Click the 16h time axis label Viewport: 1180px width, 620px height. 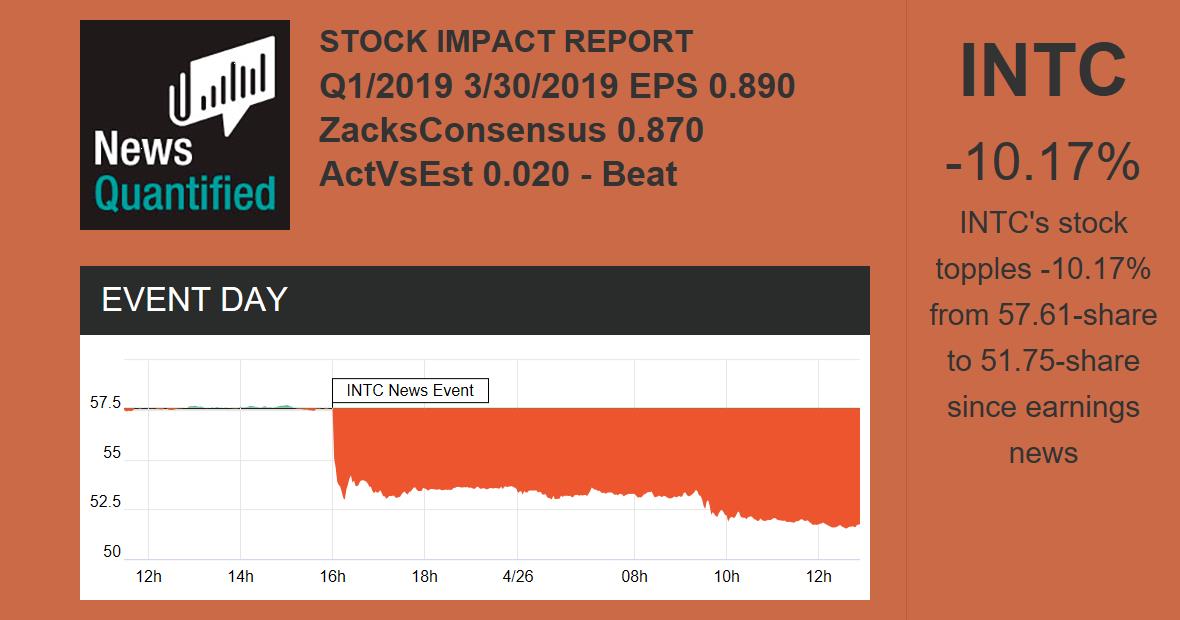click(332, 576)
